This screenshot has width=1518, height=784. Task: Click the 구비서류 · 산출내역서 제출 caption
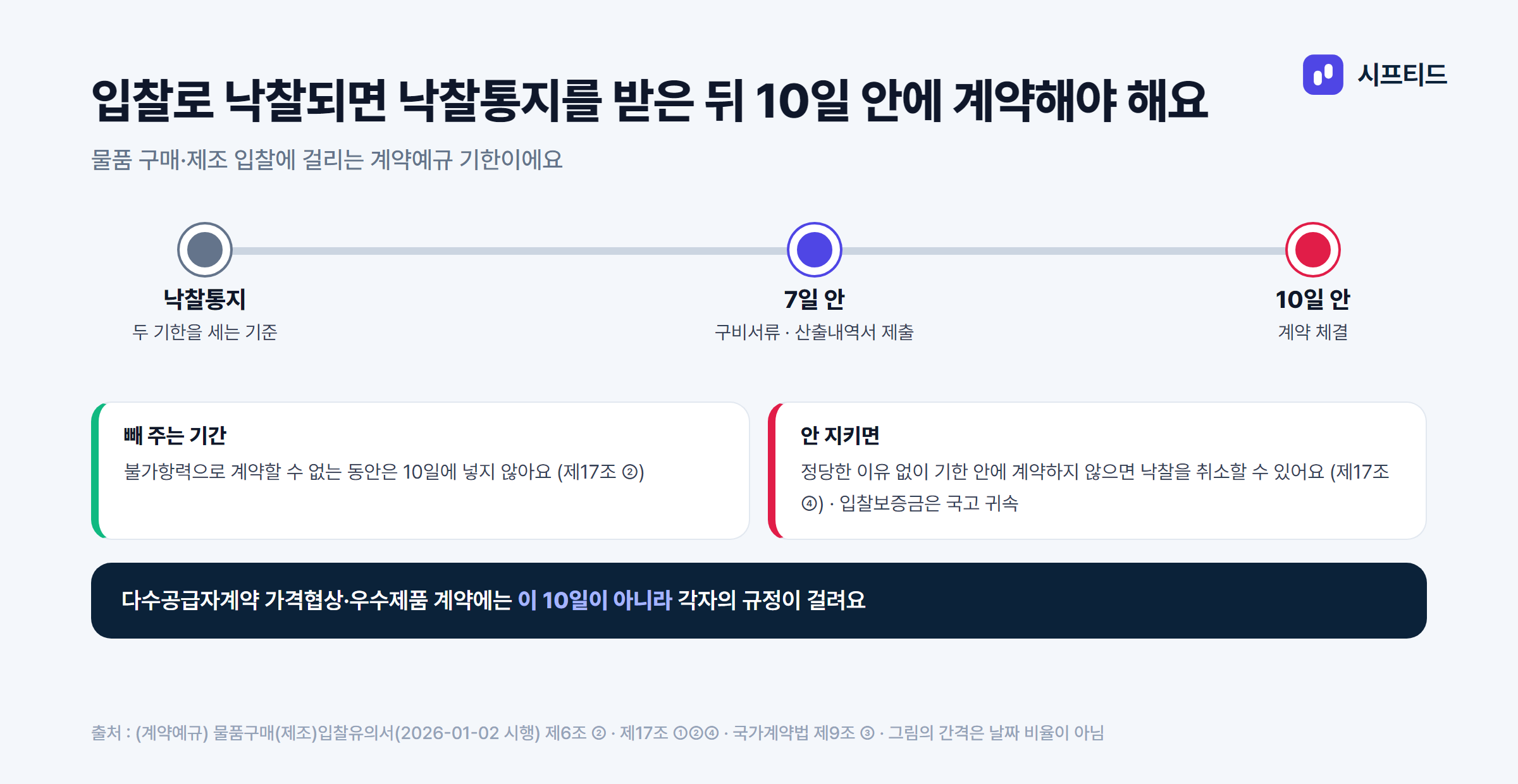coord(815,332)
